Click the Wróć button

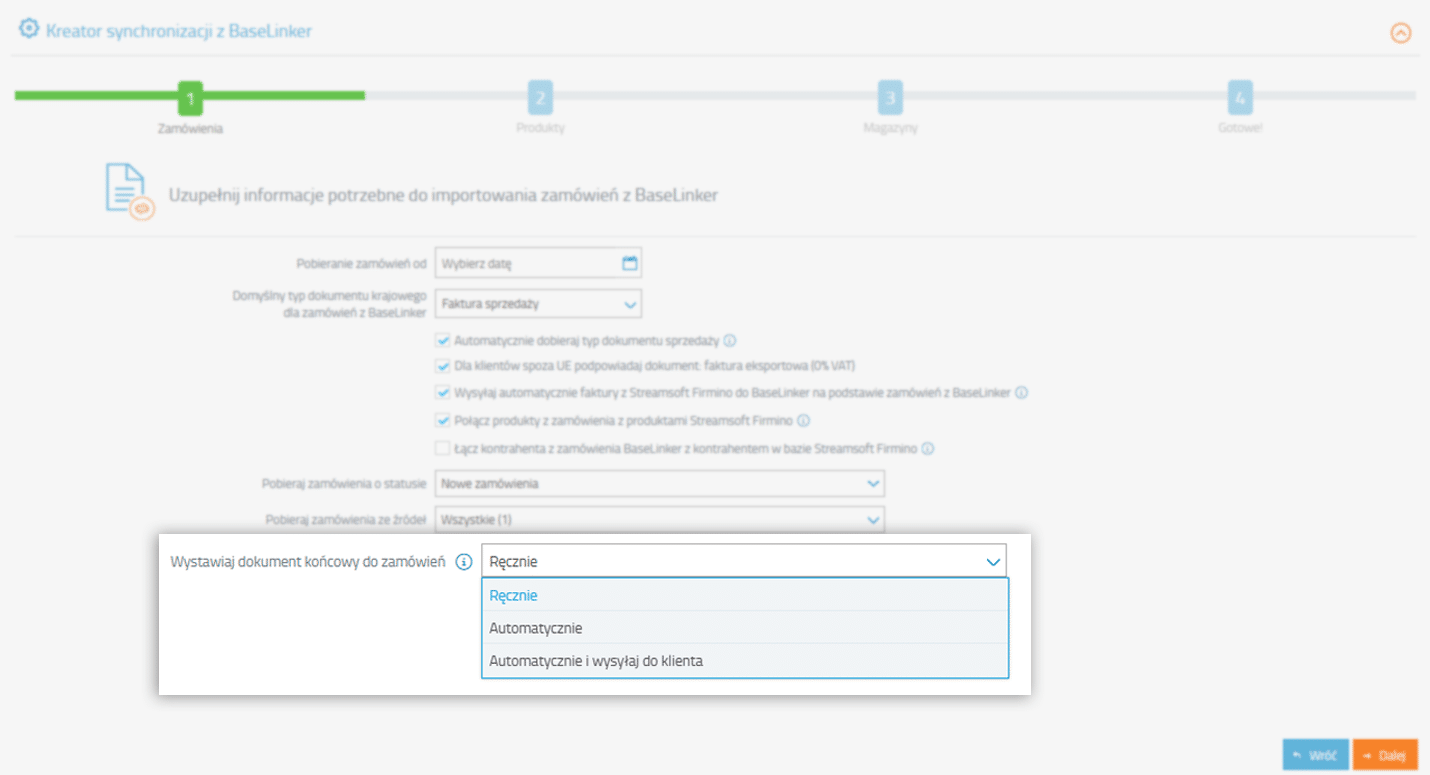point(1316,755)
